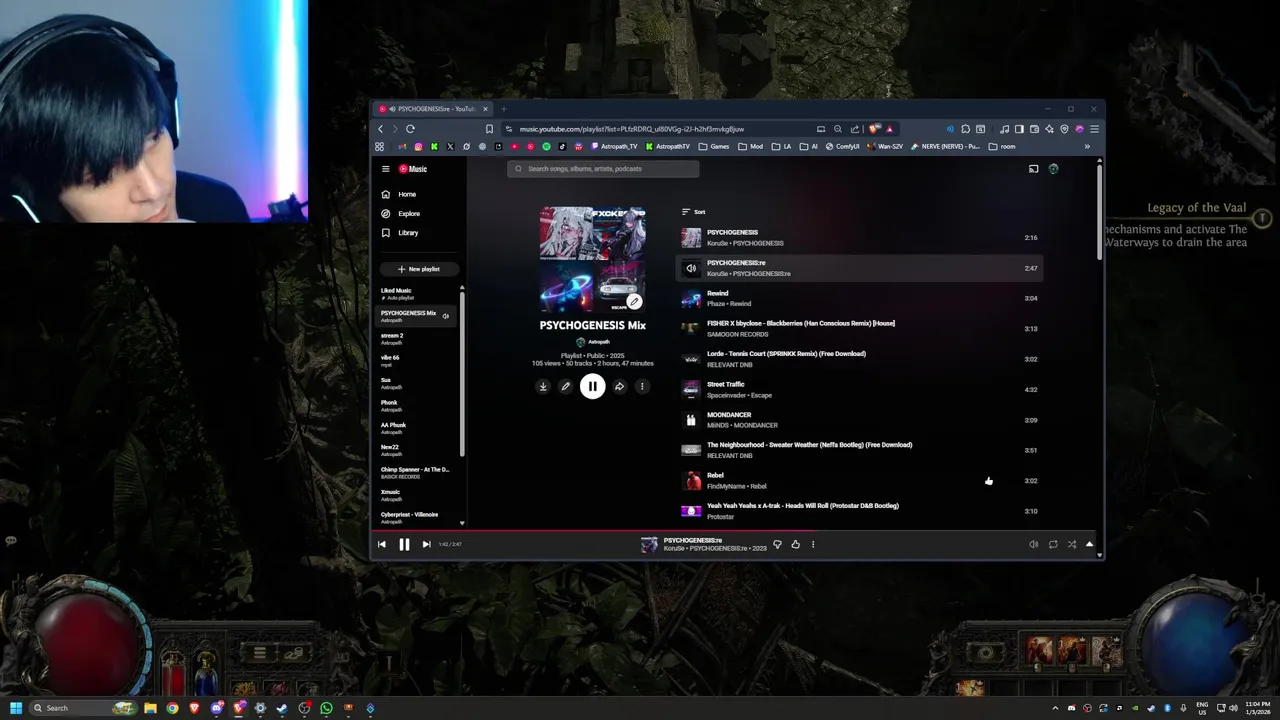Open the Windows Start menu
The height and width of the screenshot is (720, 1280).
point(15,708)
